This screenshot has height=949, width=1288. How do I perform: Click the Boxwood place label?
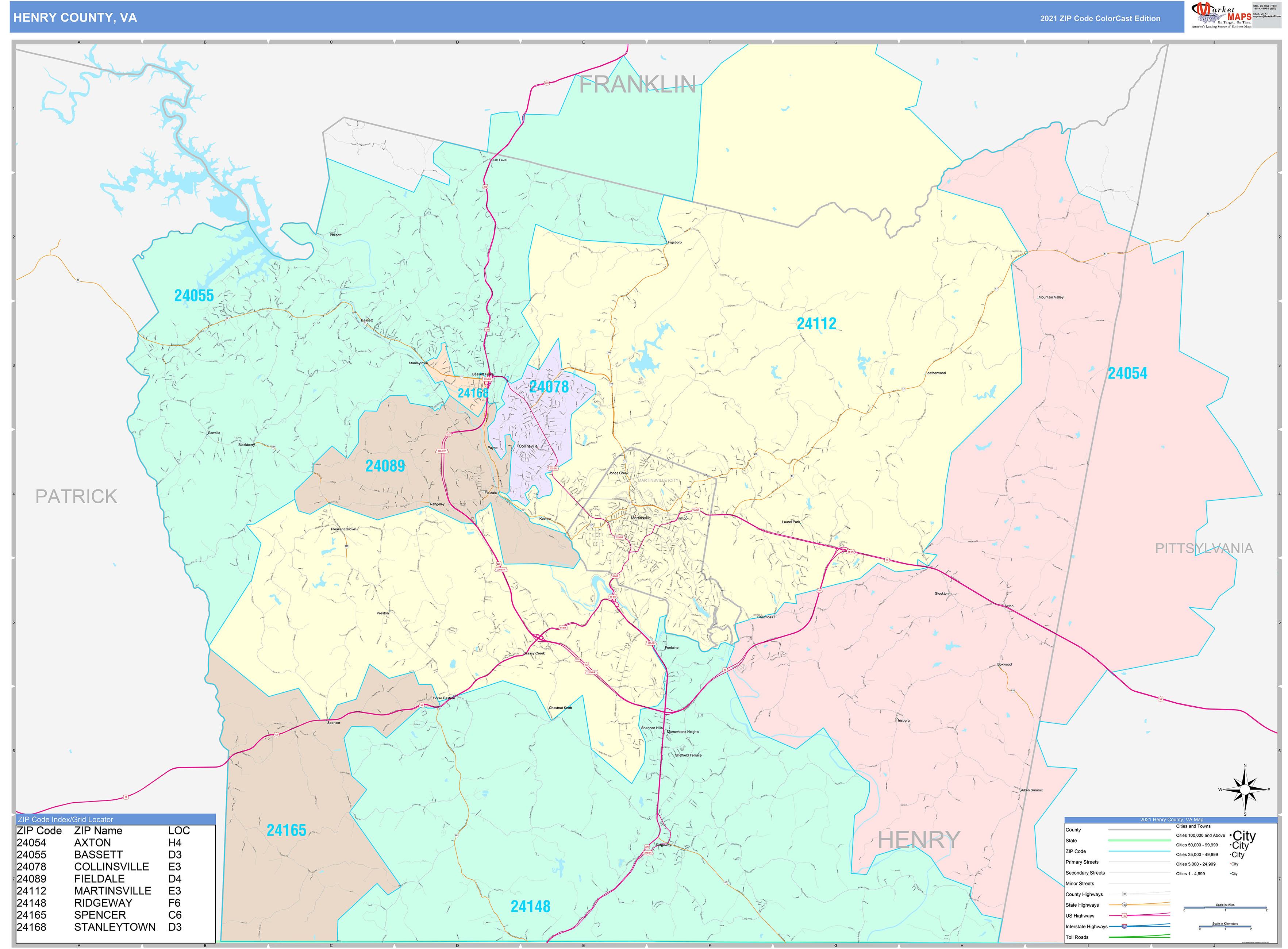(x=1004, y=665)
